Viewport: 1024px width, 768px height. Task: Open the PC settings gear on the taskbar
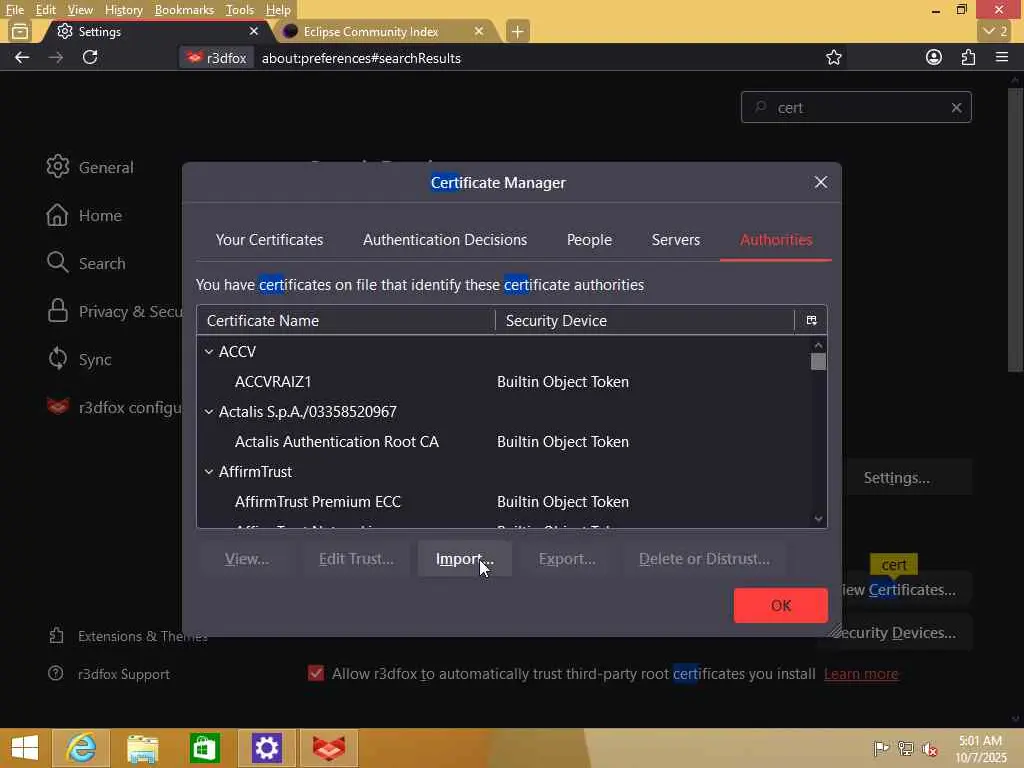tap(266, 748)
